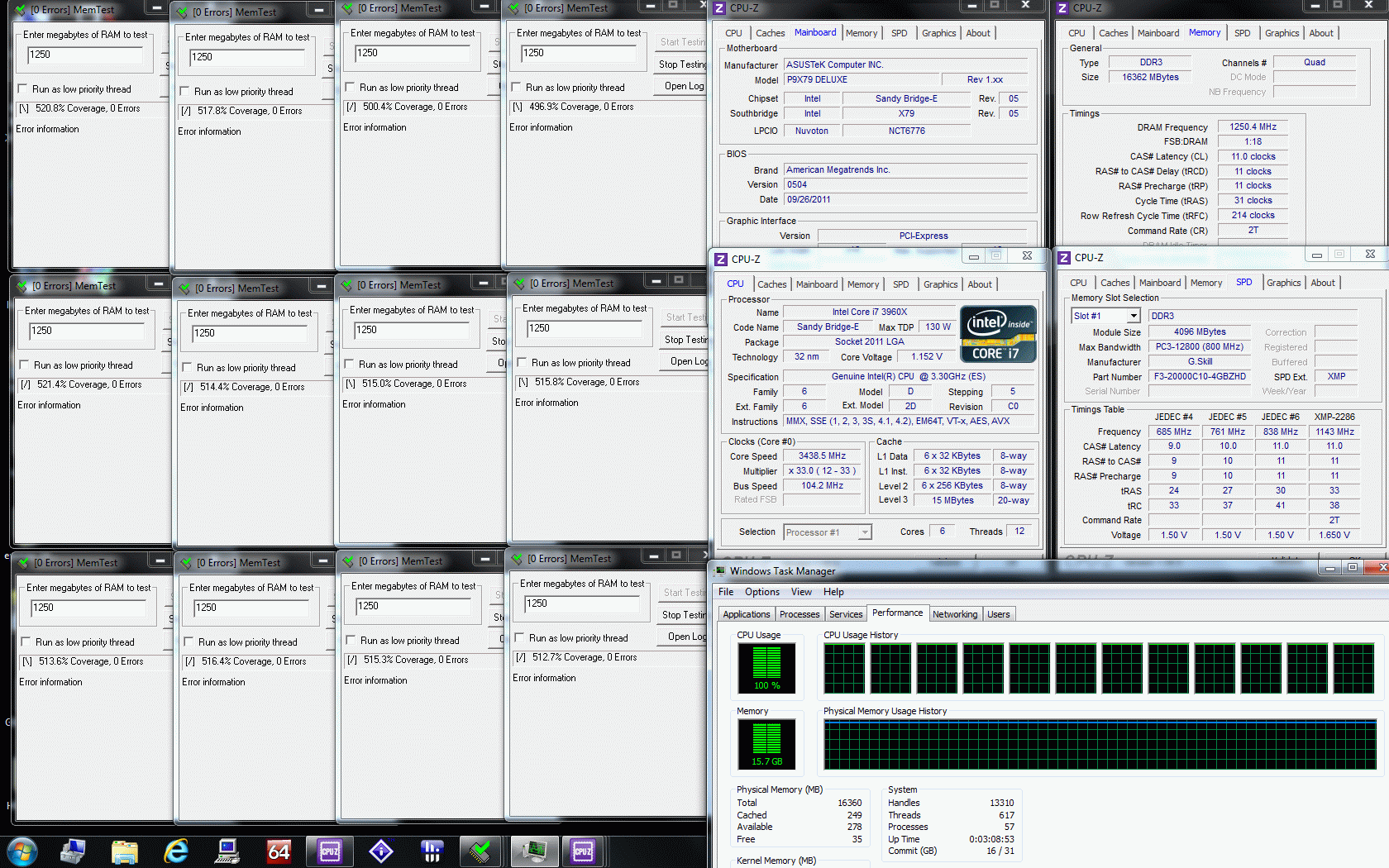Open the Options menu in Task Manager
This screenshot has width=1389, height=868.
(762, 592)
